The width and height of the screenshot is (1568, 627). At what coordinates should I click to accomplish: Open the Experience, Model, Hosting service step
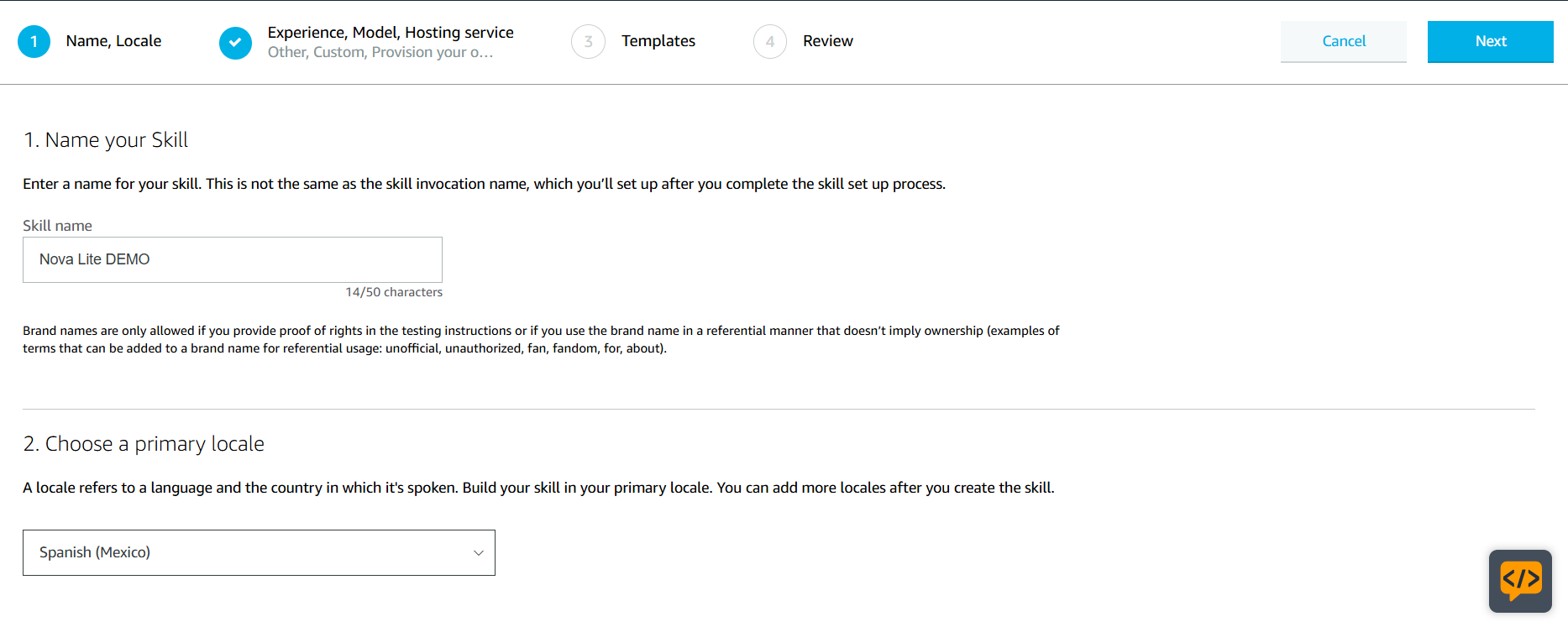coord(391,33)
